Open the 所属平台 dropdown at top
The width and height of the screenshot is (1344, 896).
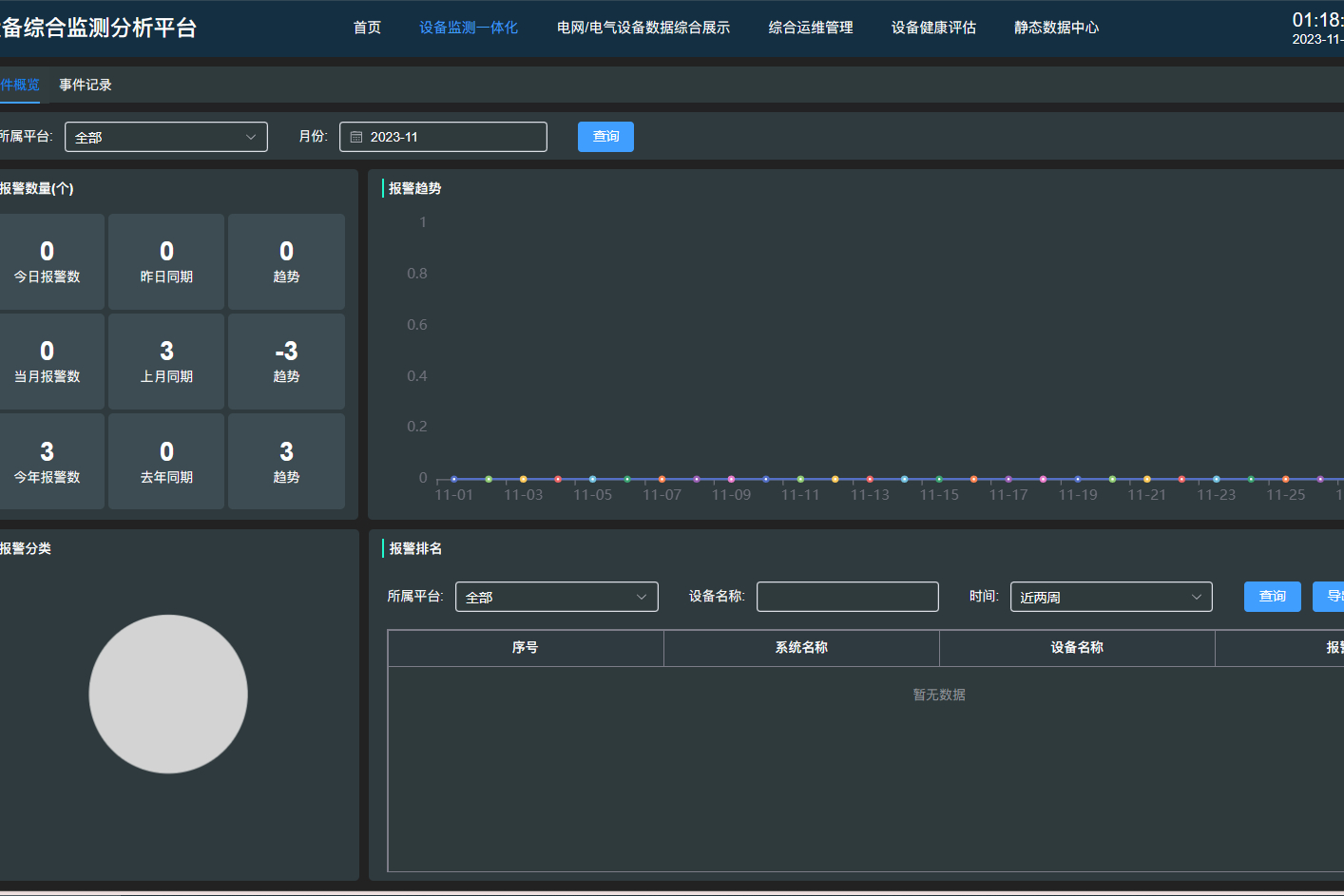(x=166, y=137)
